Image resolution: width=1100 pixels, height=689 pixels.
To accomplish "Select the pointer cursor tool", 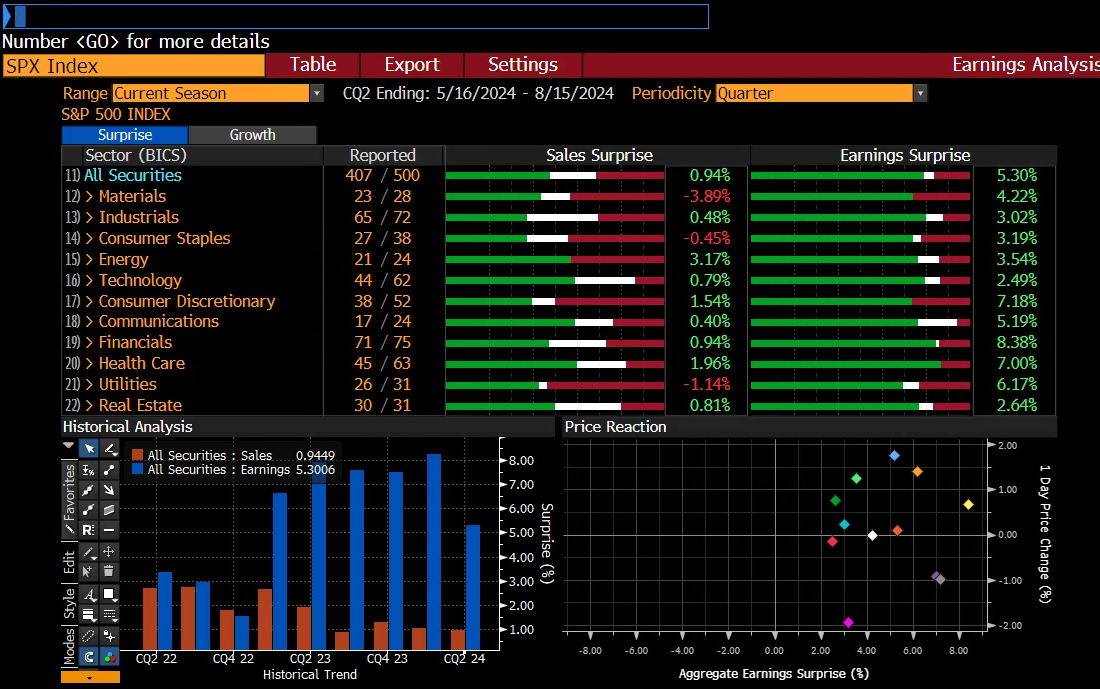I will tap(88, 448).
